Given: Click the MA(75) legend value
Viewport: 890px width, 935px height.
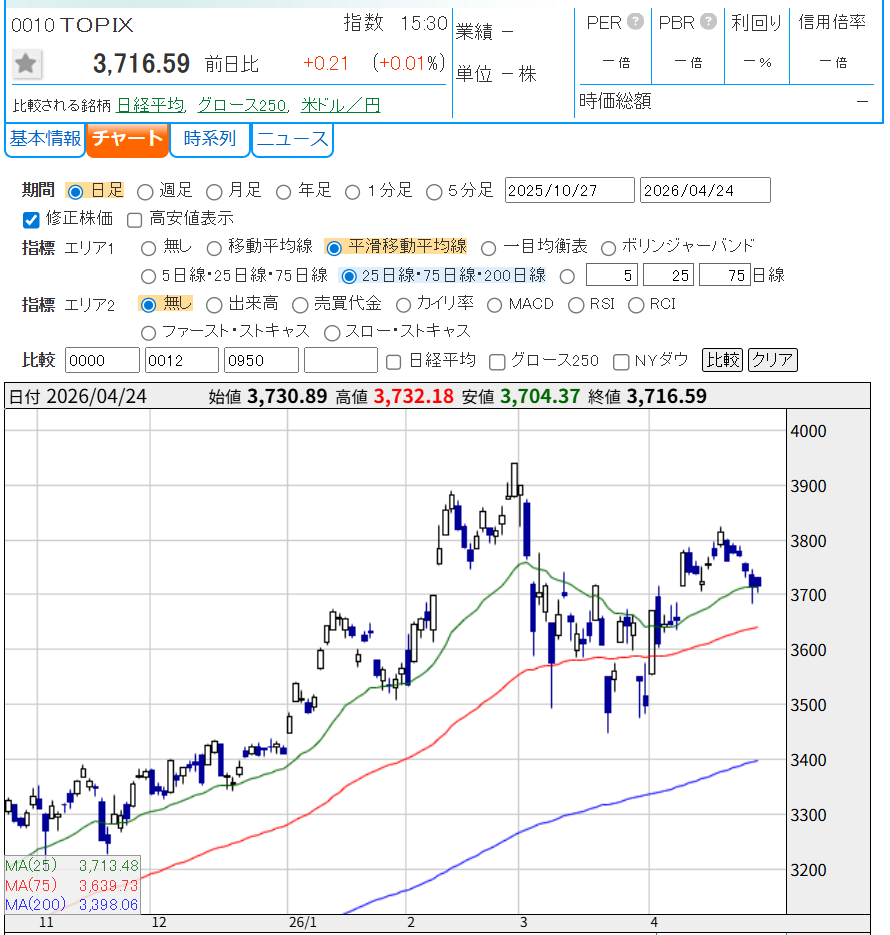Looking at the screenshot, I should pos(108,886).
